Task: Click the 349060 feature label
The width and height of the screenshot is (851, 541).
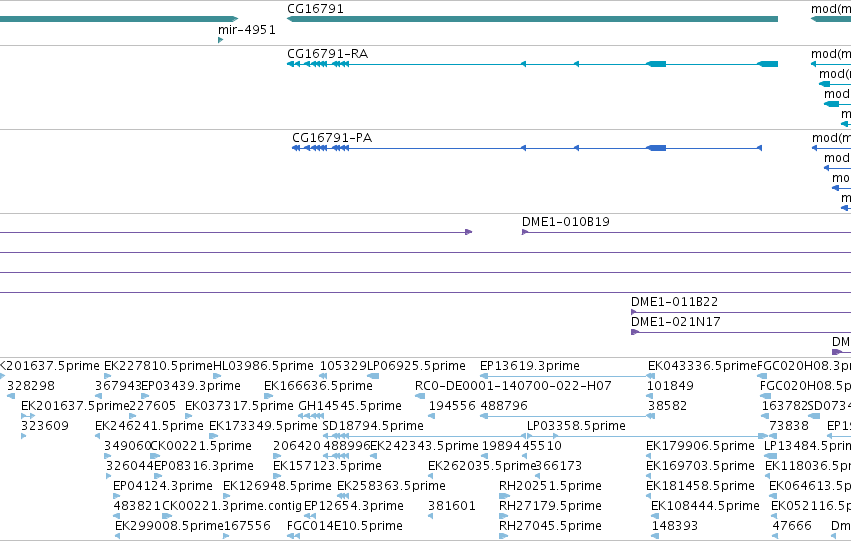Action: tap(128, 446)
